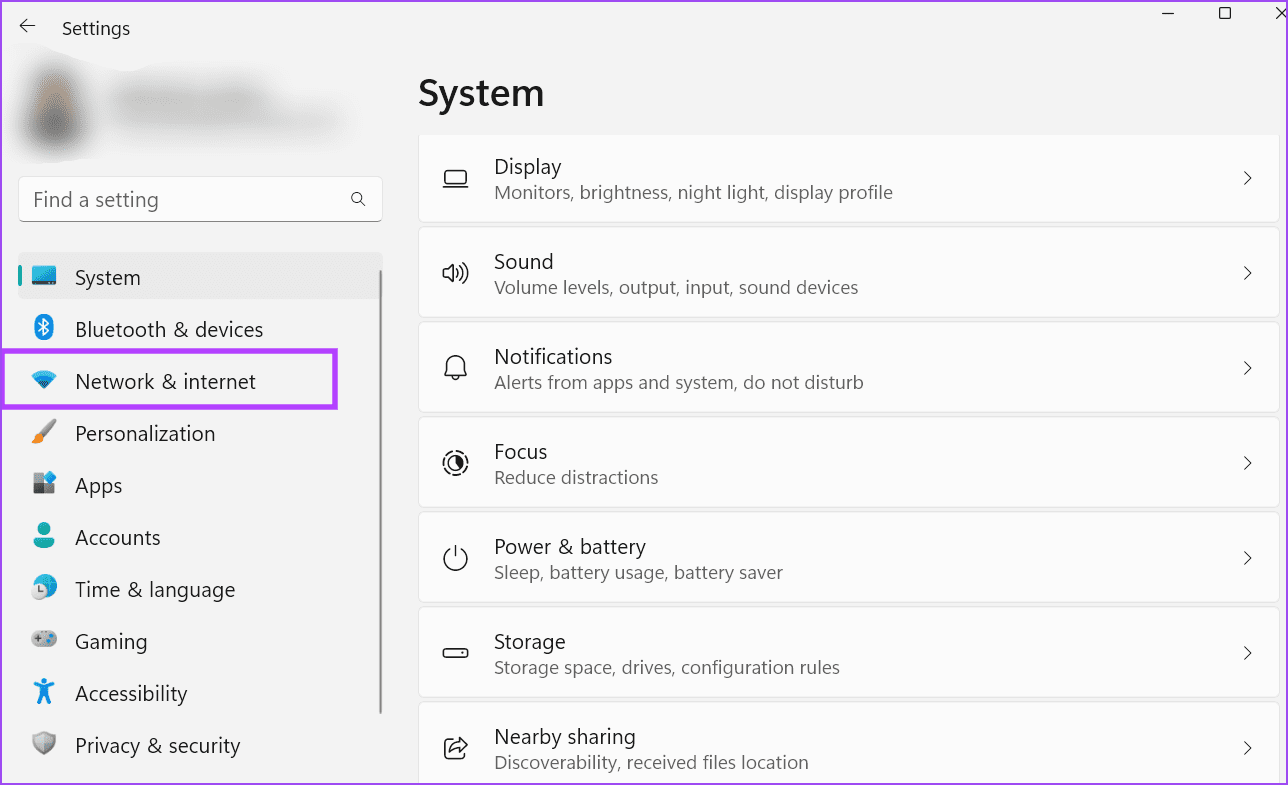Open Bluetooth & devices section
Viewport: 1288px width, 785px height.
tap(199, 329)
